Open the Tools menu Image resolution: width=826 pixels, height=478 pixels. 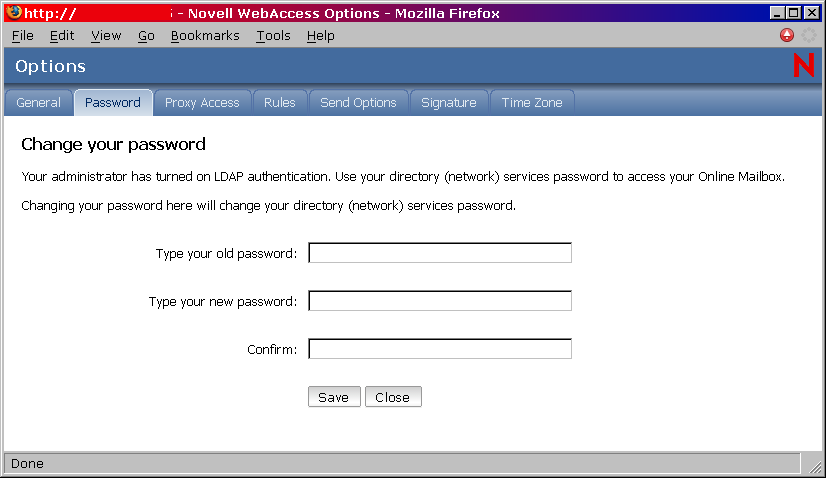(273, 35)
